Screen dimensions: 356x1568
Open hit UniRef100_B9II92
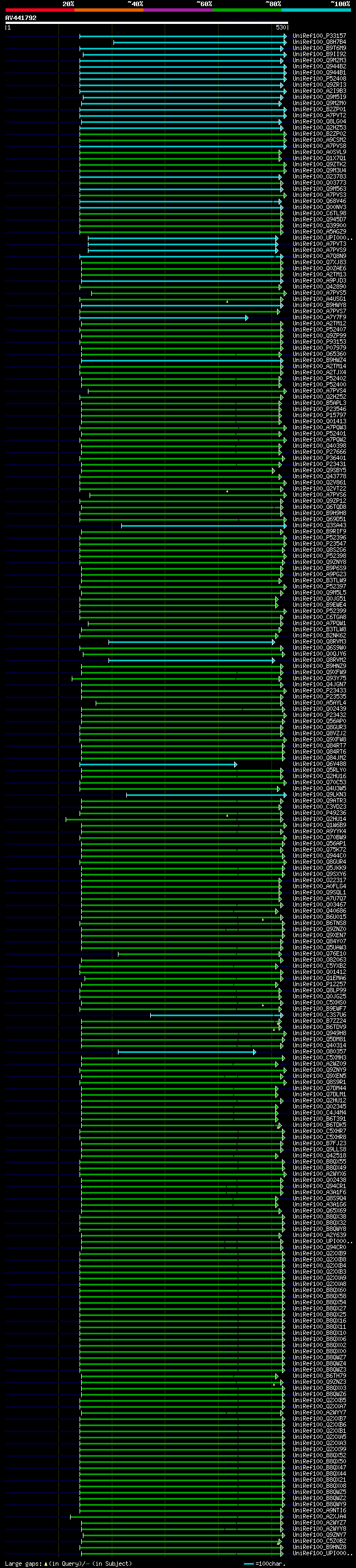point(319,54)
